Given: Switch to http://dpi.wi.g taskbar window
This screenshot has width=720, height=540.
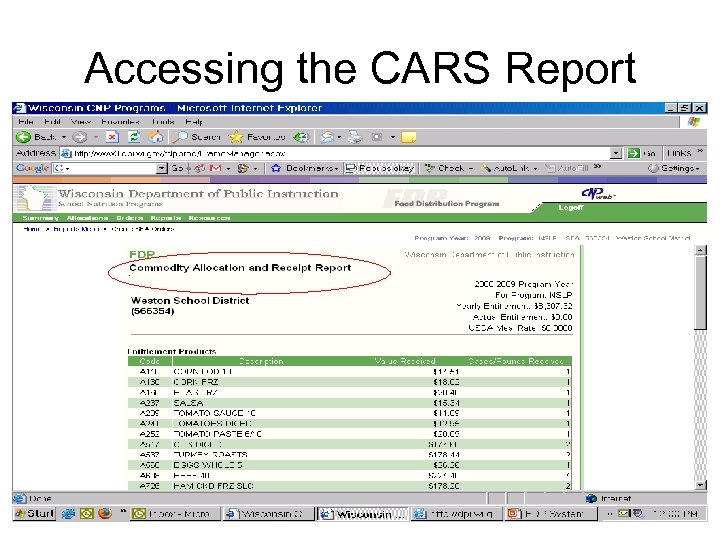Looking at the screenshot, I should point(456,514).
